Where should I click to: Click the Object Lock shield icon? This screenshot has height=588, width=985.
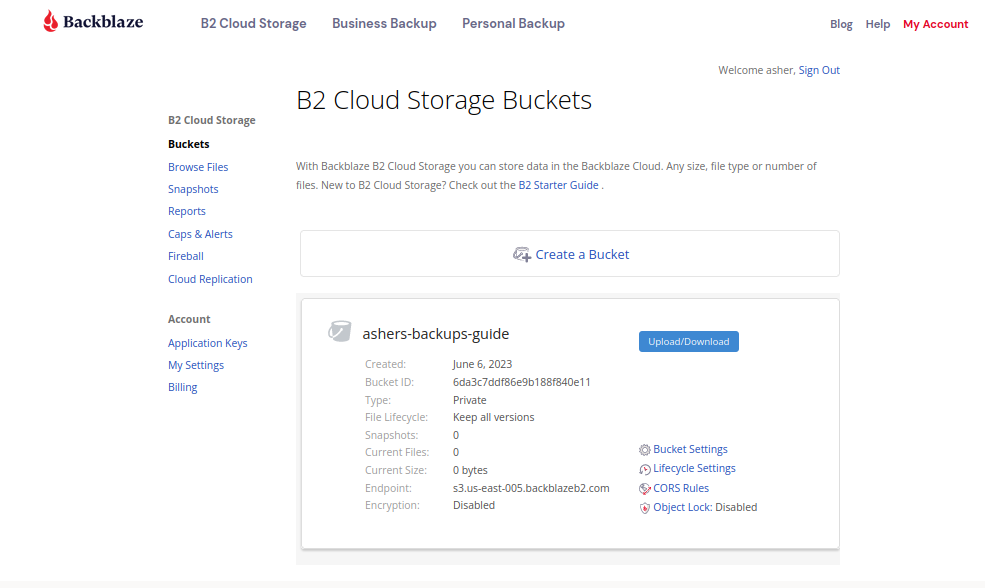(x=645, y=508)
